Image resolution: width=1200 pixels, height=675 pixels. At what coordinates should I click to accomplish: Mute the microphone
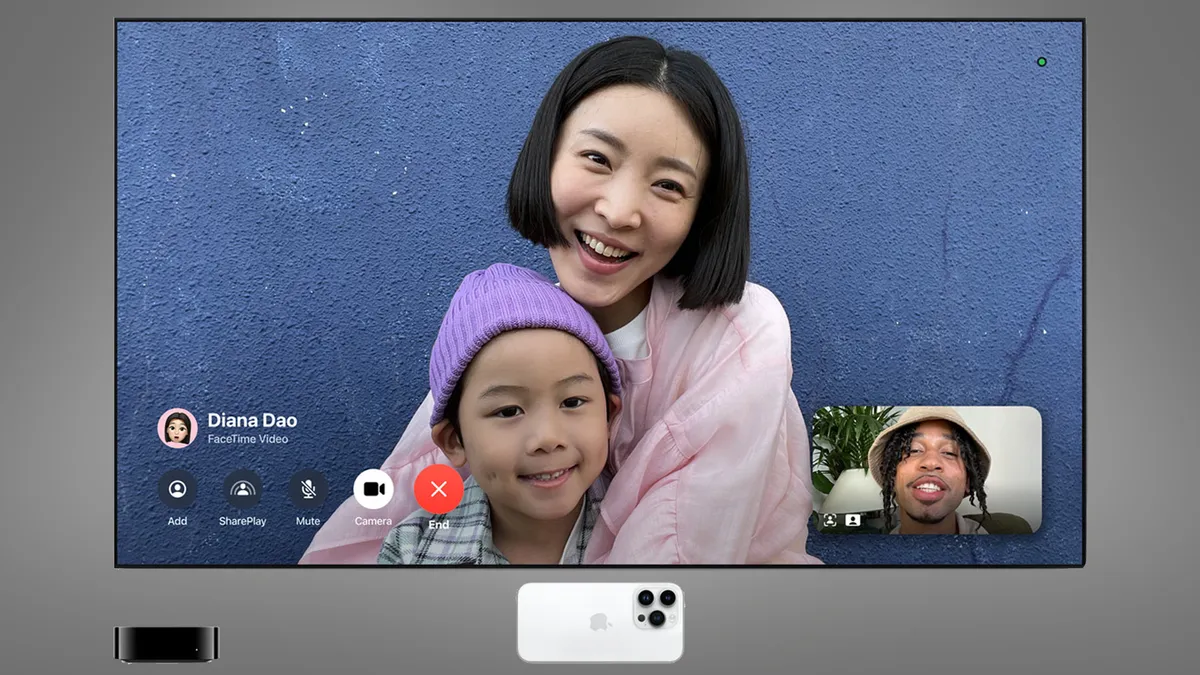tap(308, 489)
